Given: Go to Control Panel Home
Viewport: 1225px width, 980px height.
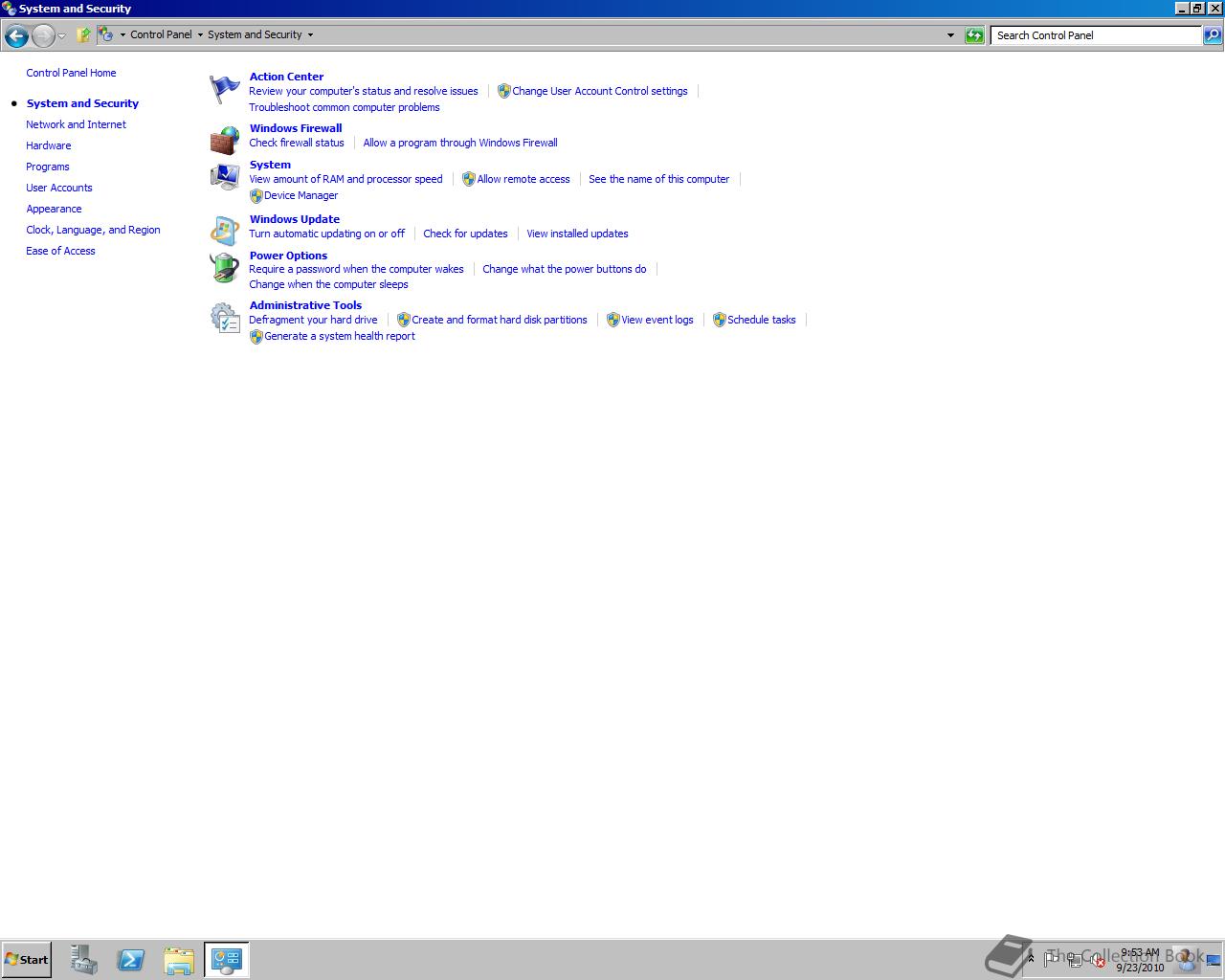Looking at the screenshot, I should 71,73.
